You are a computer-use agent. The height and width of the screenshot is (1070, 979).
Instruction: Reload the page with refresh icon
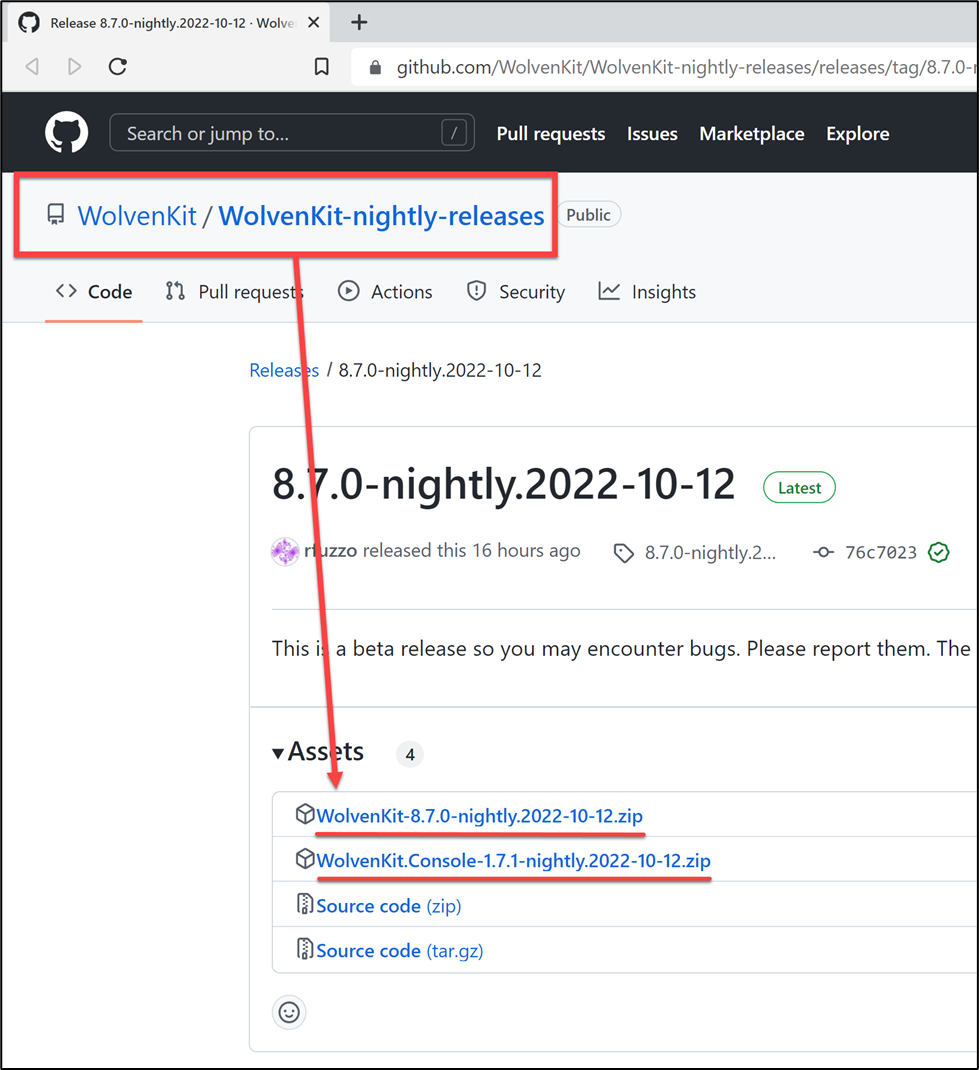click(118, 67)
